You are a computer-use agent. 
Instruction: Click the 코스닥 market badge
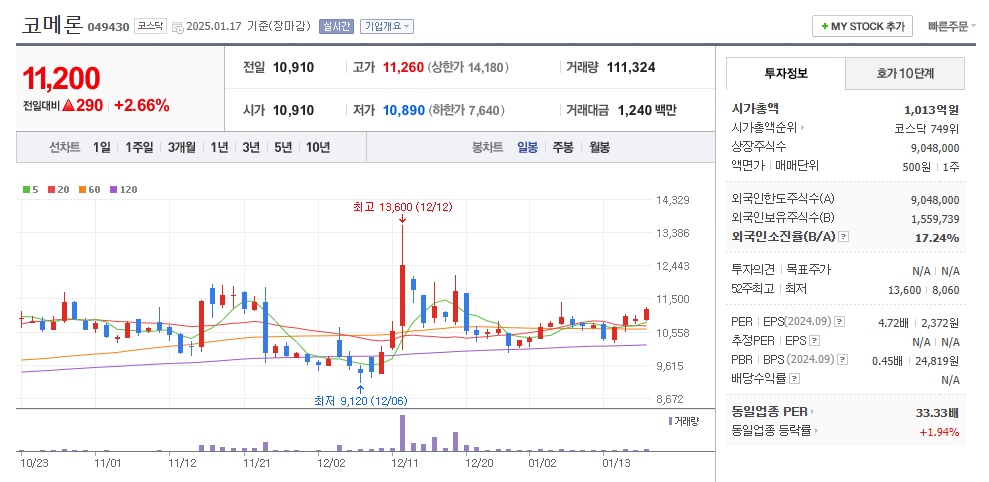coord(150,26)
